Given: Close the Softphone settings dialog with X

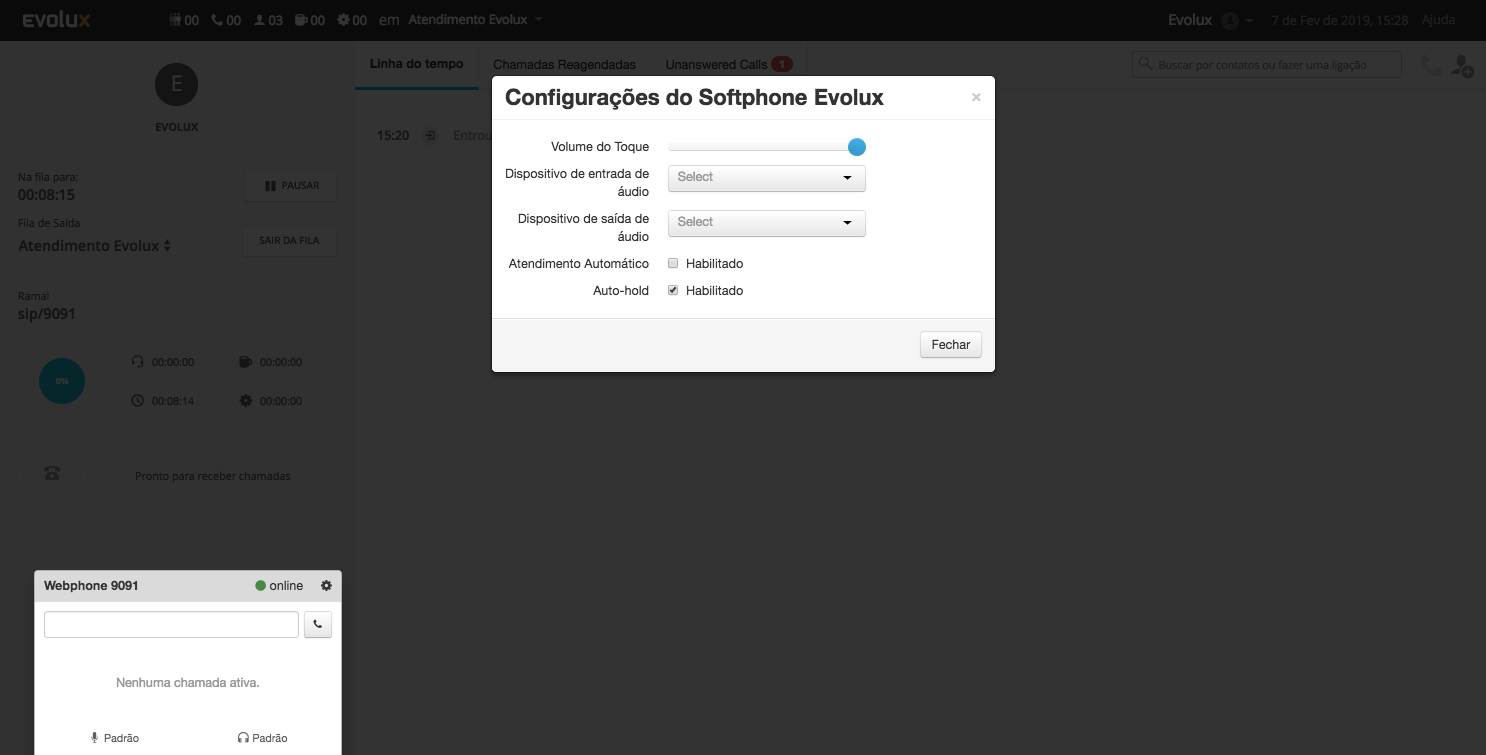Looking at the screenshot, I should tap(976, 98).
